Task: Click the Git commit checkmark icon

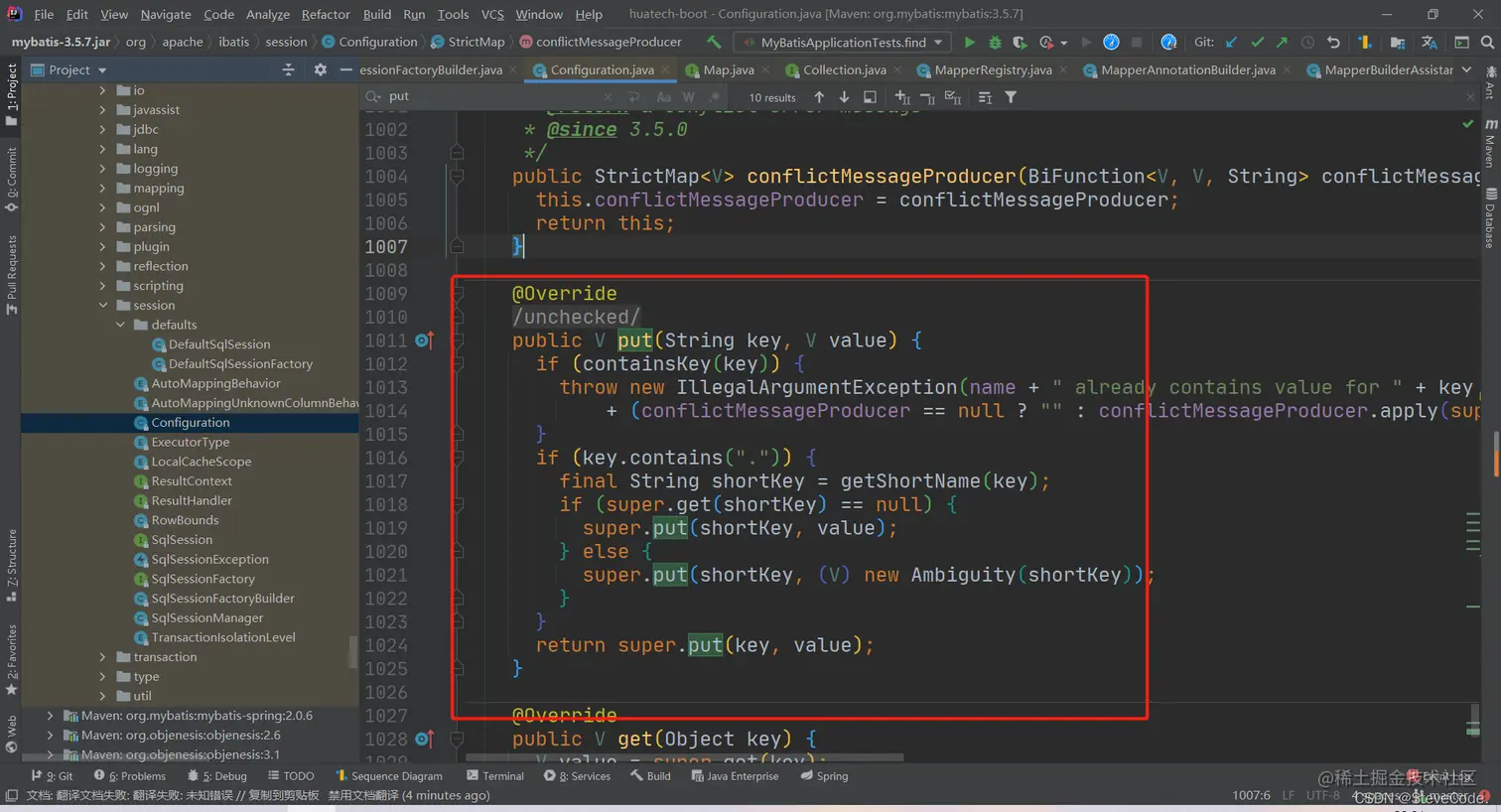Action: click(1258, 42)
